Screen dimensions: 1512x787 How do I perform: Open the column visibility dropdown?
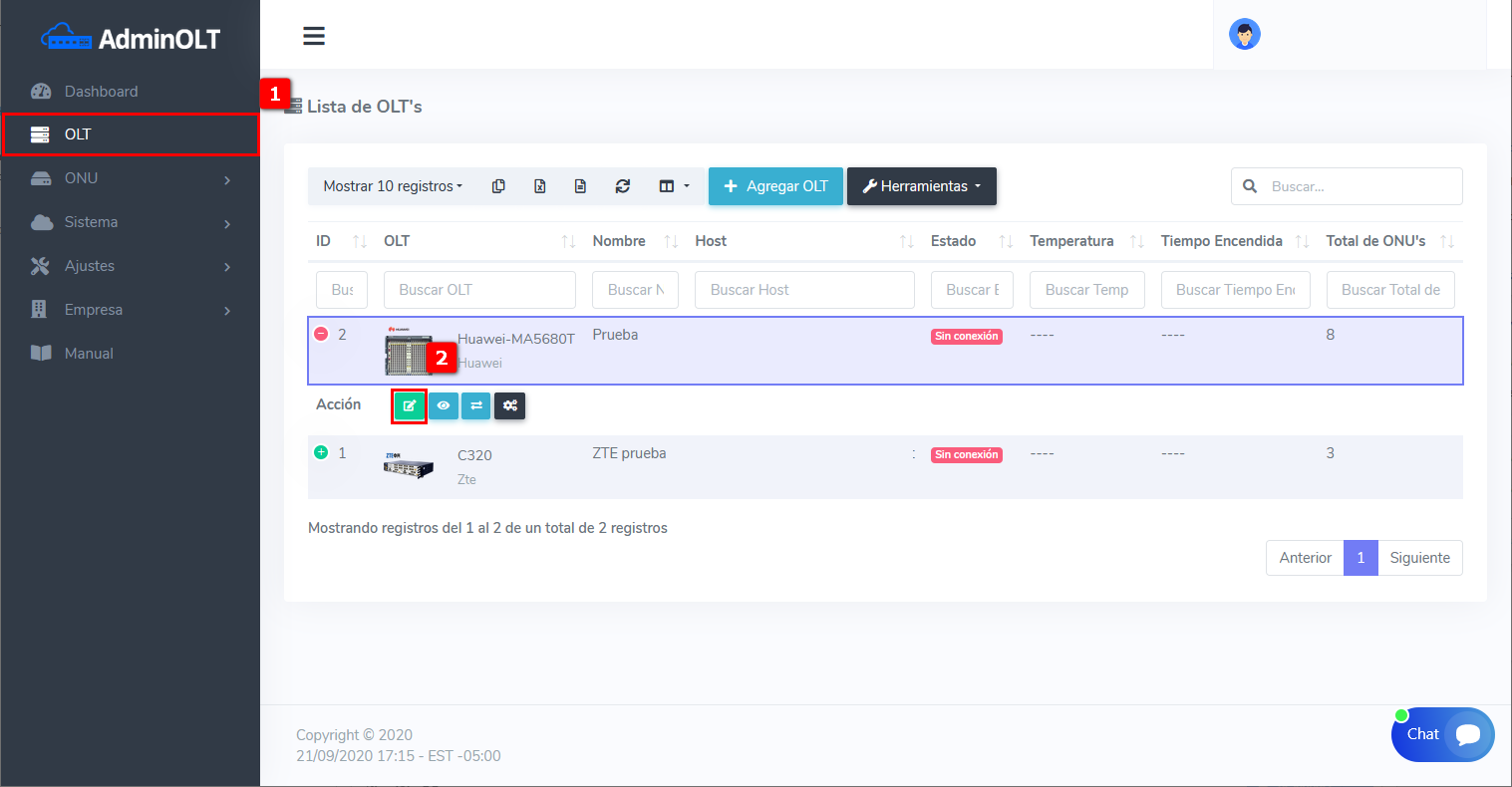coord(674,186)
